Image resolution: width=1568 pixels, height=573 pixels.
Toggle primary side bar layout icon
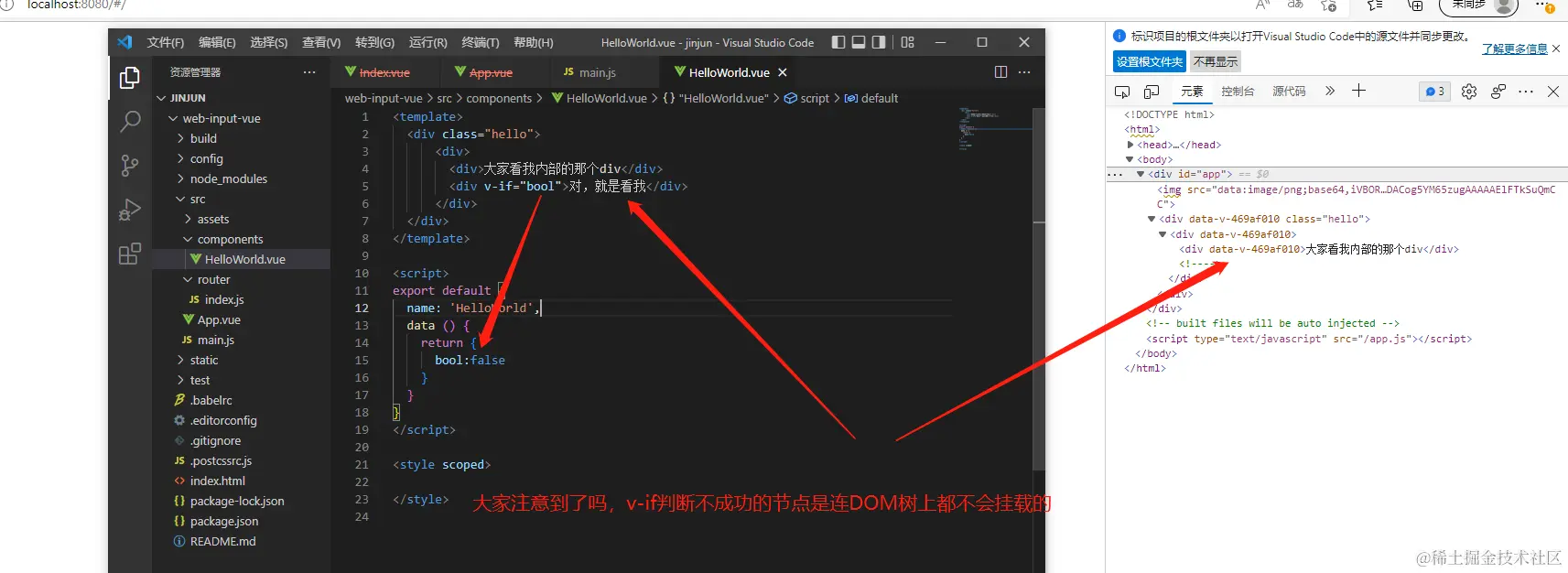coord(838,42)
